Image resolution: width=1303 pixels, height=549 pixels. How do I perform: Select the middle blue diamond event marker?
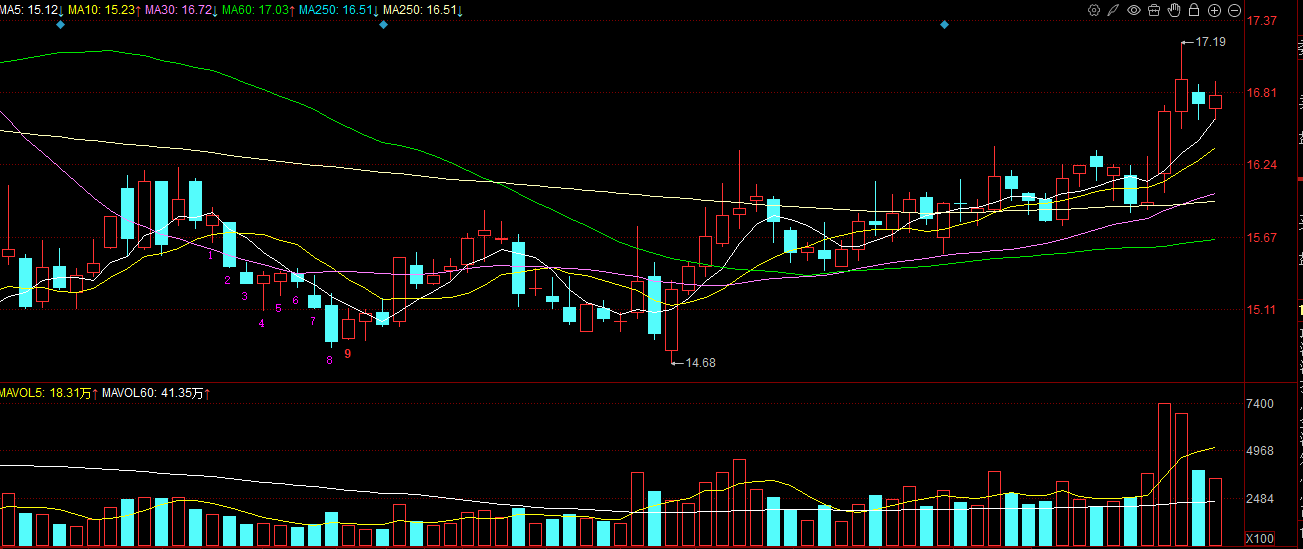click(x=383, y=25)
